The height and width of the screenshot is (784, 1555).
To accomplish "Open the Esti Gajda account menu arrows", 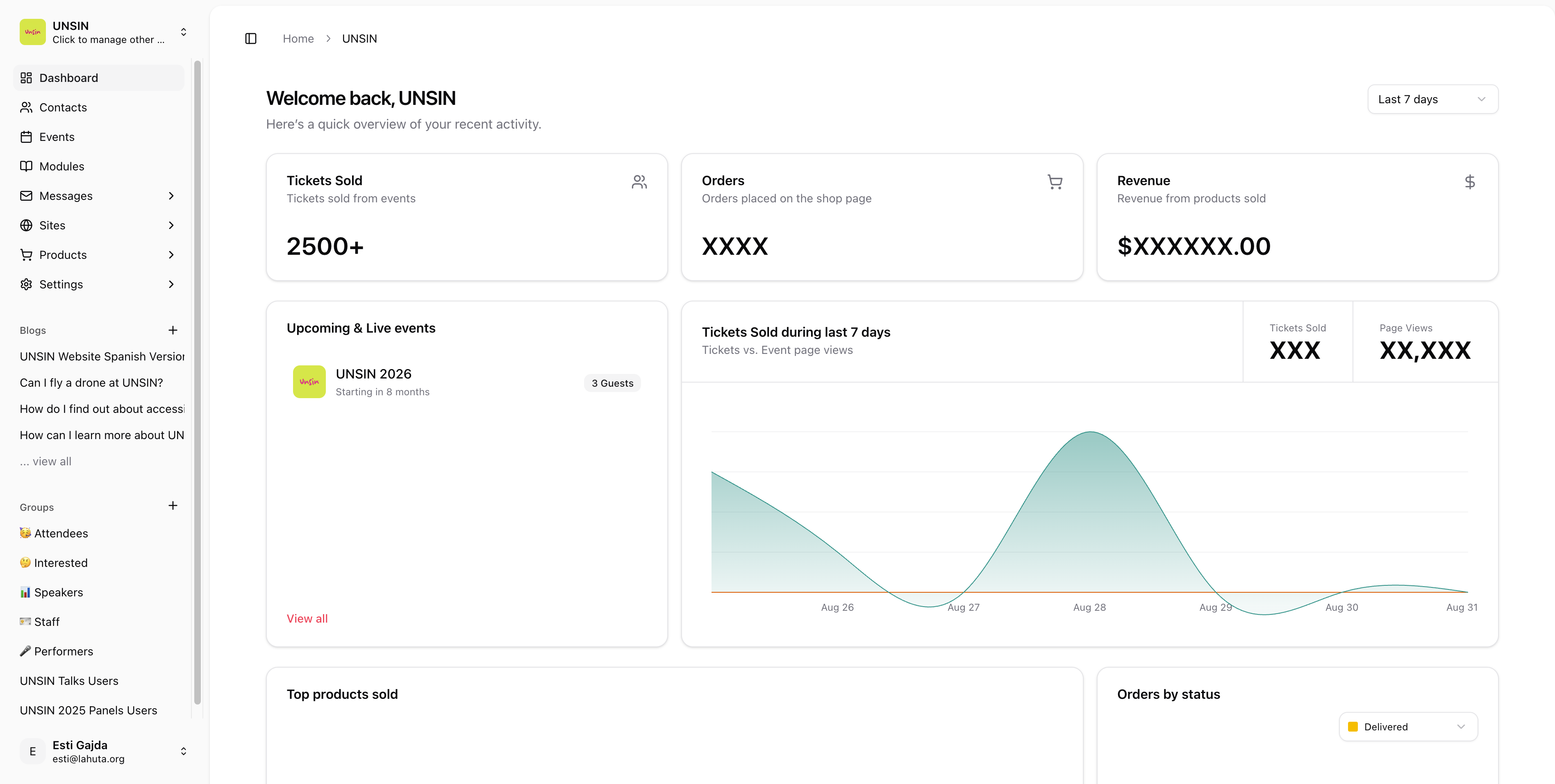I will coord(184,751).
